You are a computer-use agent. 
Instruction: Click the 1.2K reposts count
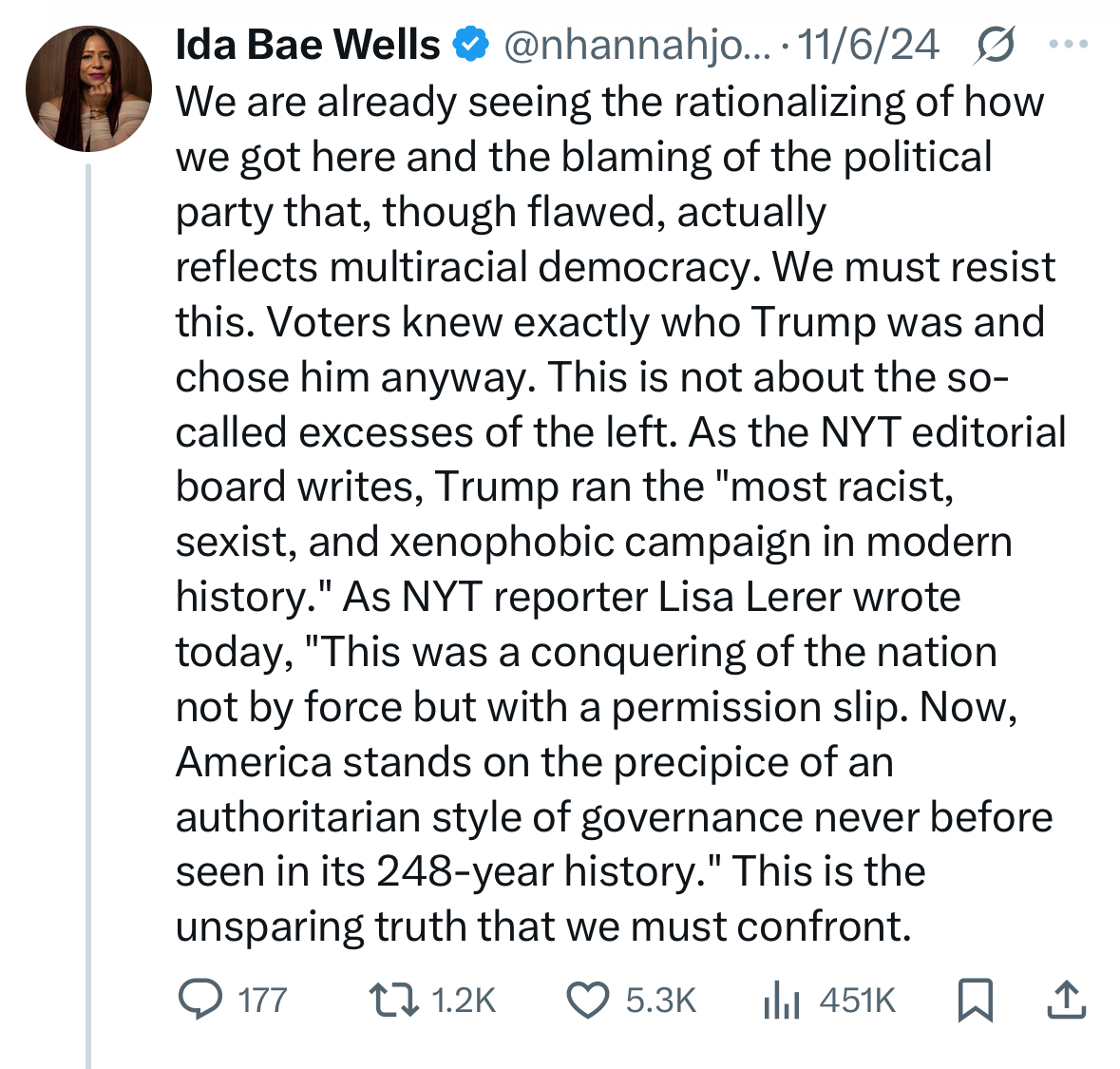(x=464, y=1001)
